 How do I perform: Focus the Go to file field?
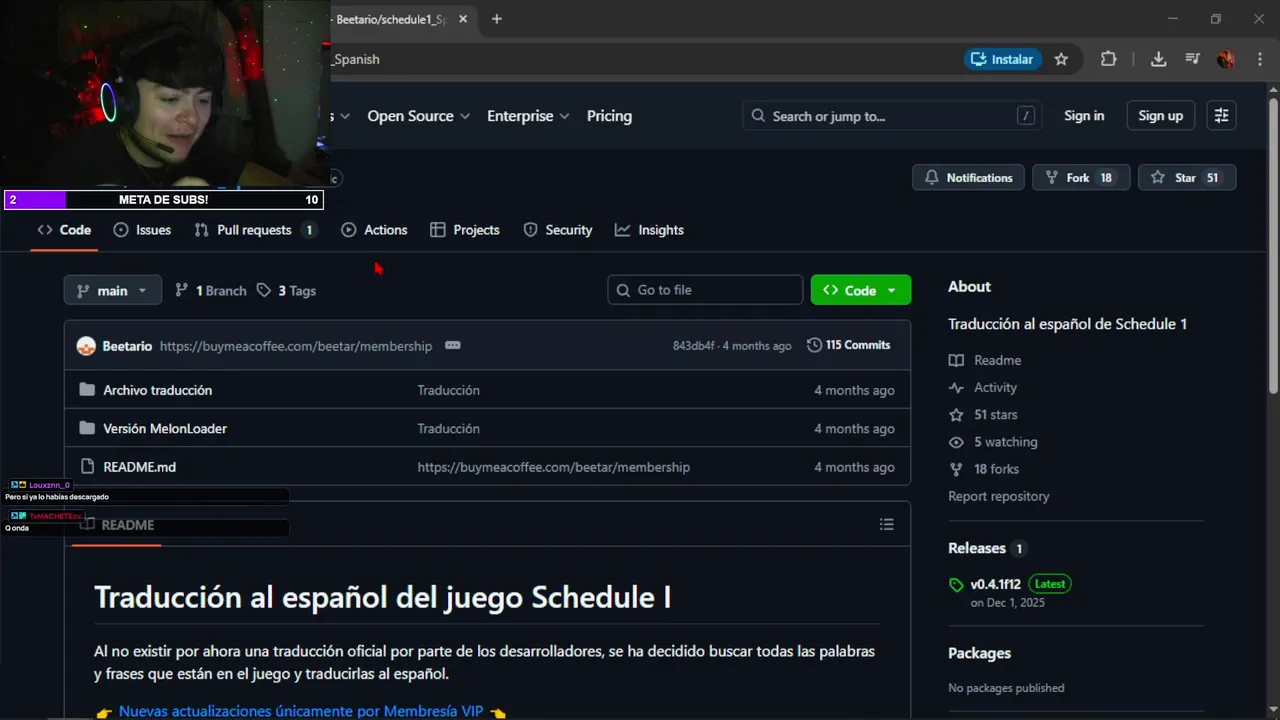pos(705,290)
